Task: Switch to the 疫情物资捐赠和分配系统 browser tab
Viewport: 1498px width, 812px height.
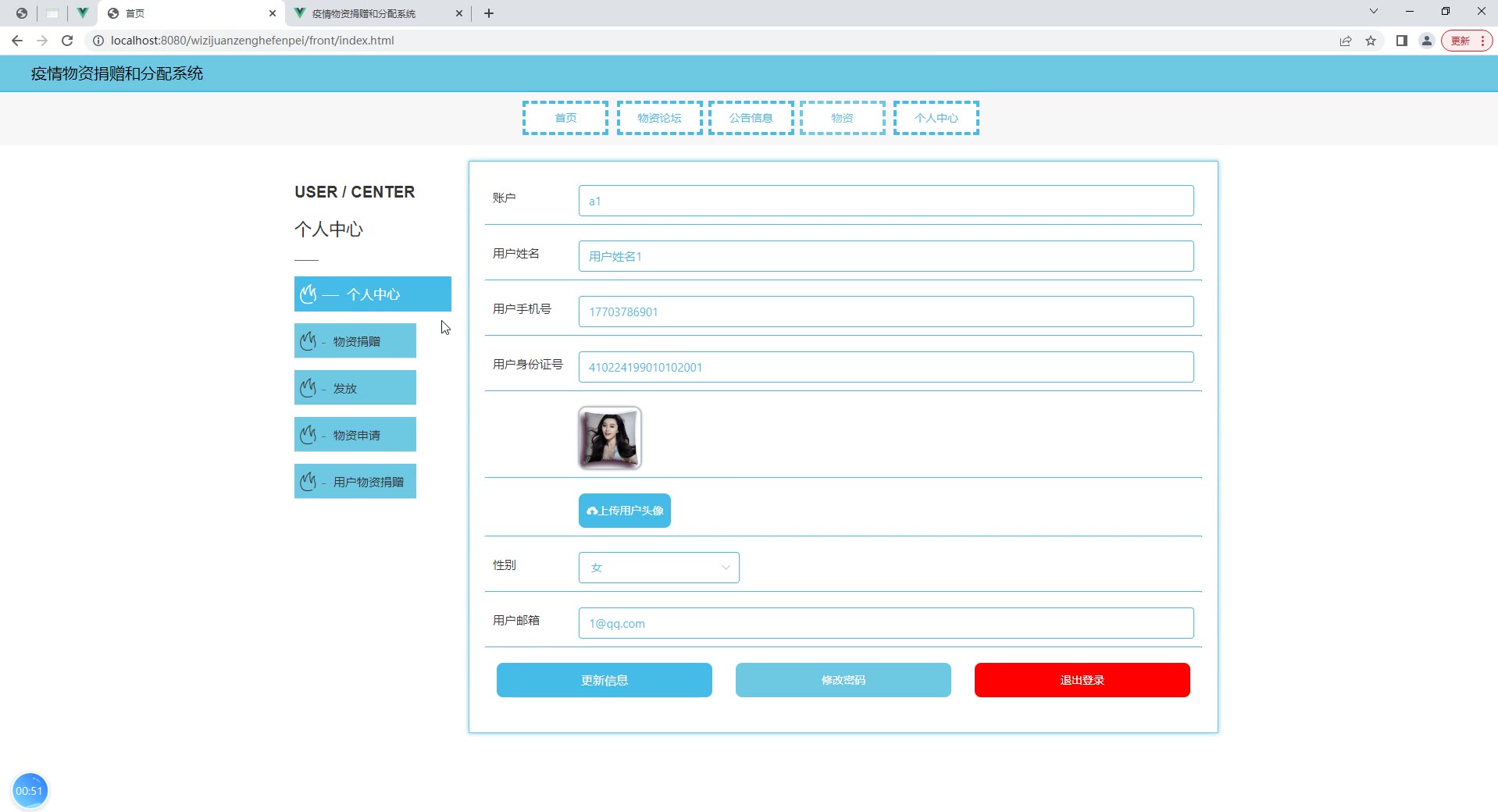Action: coord(375,13)
